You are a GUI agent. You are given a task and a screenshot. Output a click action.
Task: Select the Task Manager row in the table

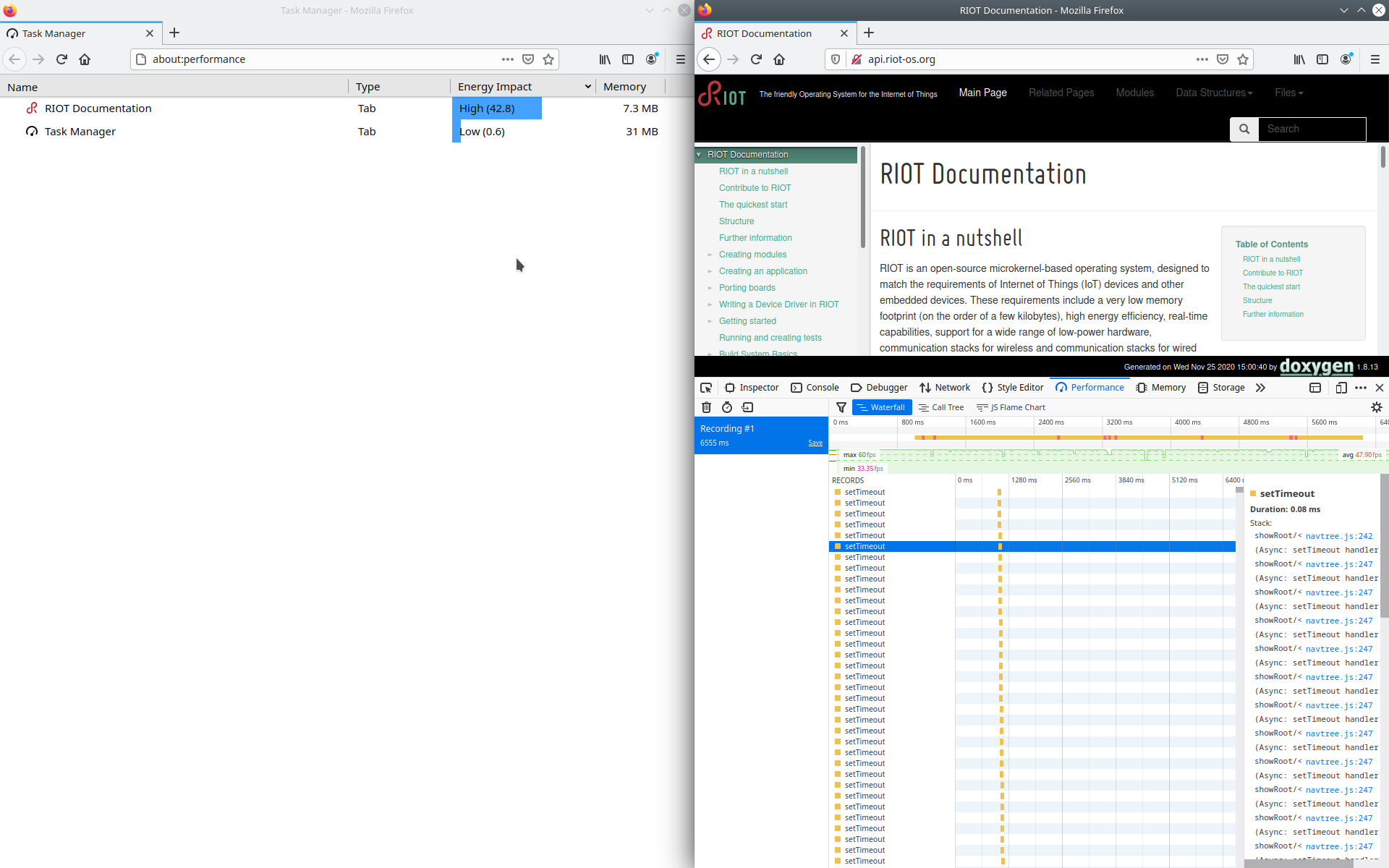pyautogui.click(x=333, y=132)
